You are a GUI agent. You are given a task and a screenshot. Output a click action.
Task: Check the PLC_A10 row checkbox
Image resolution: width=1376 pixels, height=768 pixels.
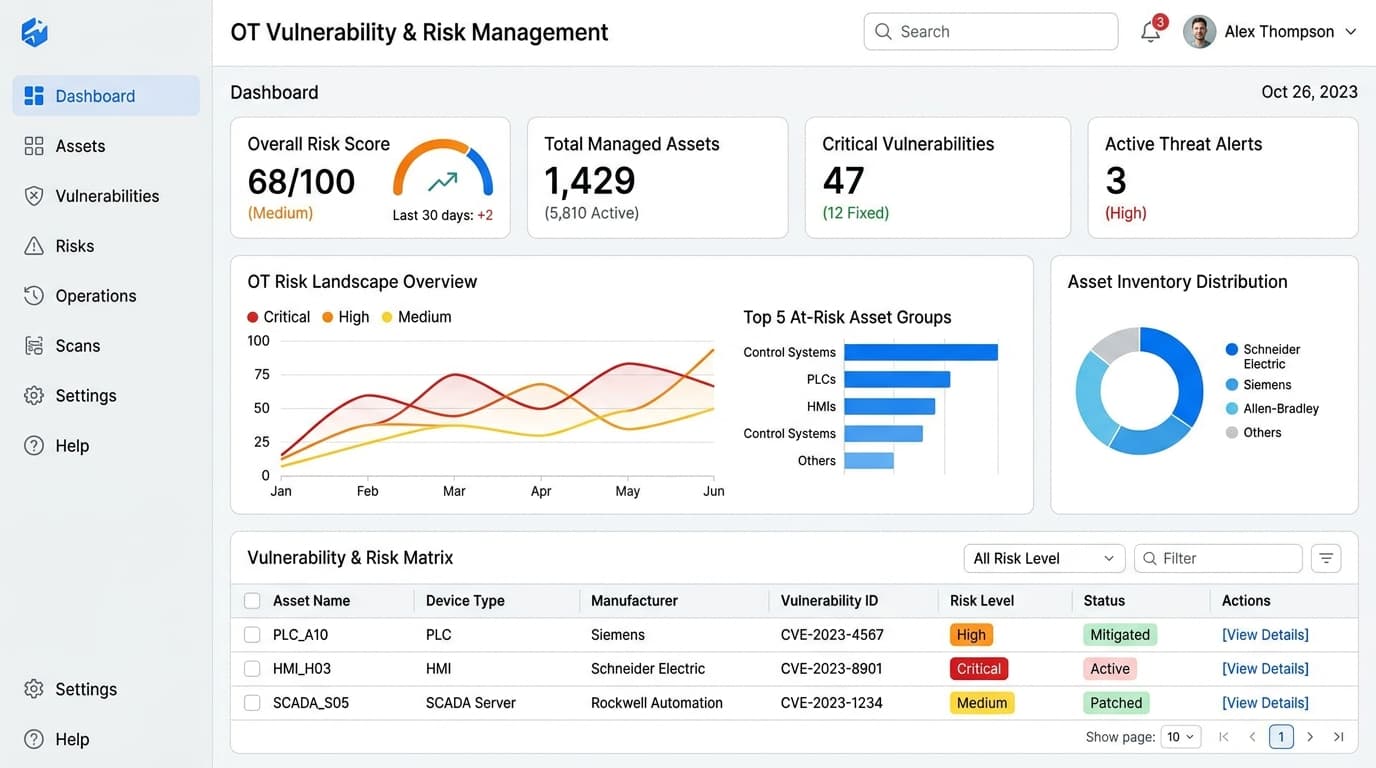pyautogui.click(x=252, y=635)
